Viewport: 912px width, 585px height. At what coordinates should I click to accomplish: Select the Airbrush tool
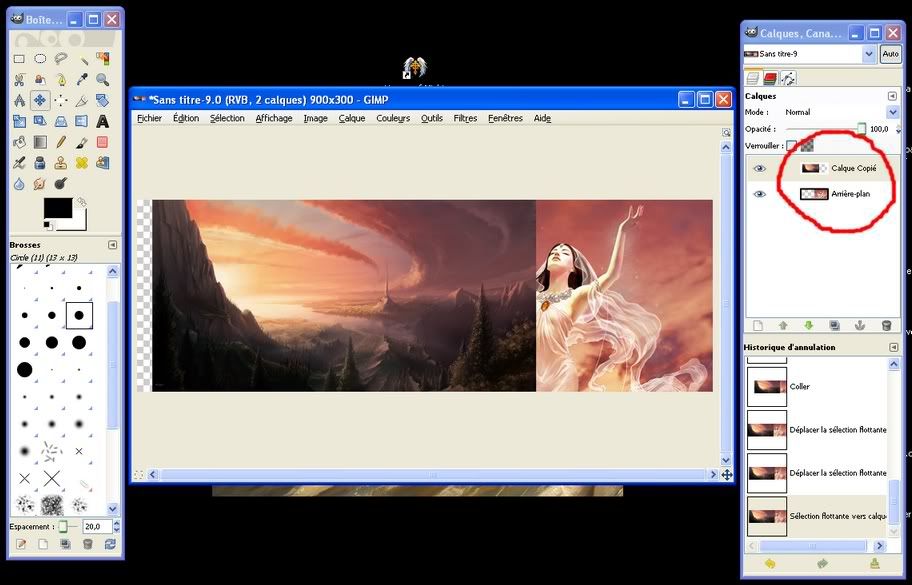tap(19, 163)
